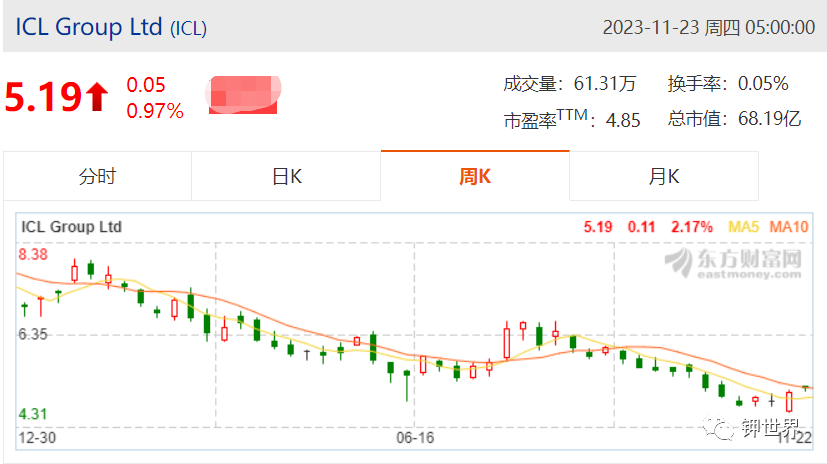This screenshot has height=464, width=827.
Task: Click the 成交量 volume value
Action: pos(604,84)
